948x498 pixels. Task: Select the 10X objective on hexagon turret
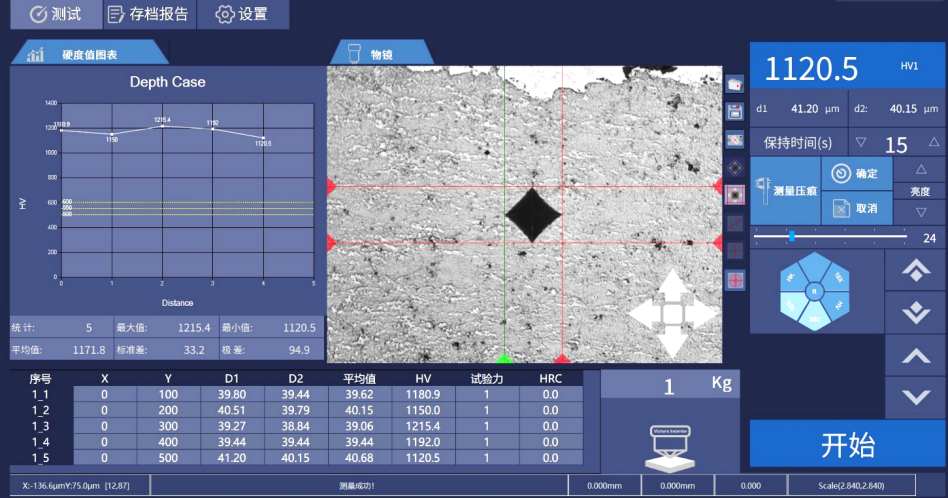[x=839, y=277]
